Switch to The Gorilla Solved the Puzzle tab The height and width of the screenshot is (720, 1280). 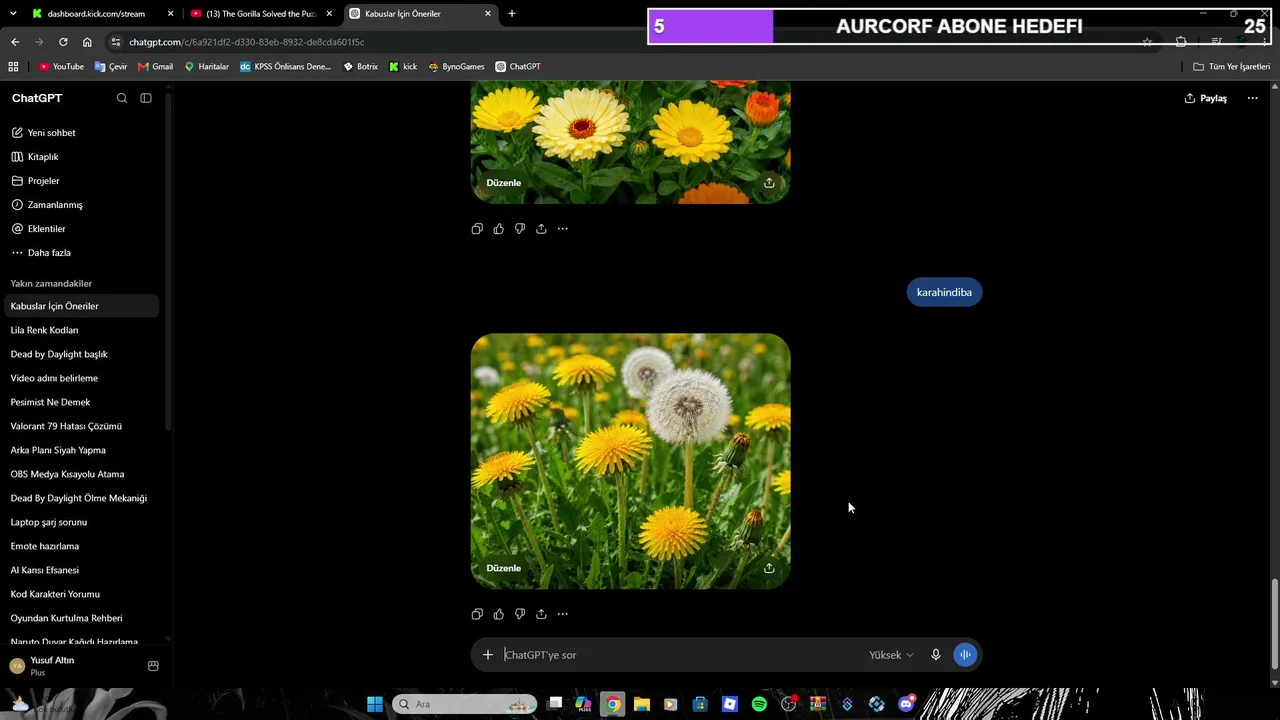coord(260,14)
